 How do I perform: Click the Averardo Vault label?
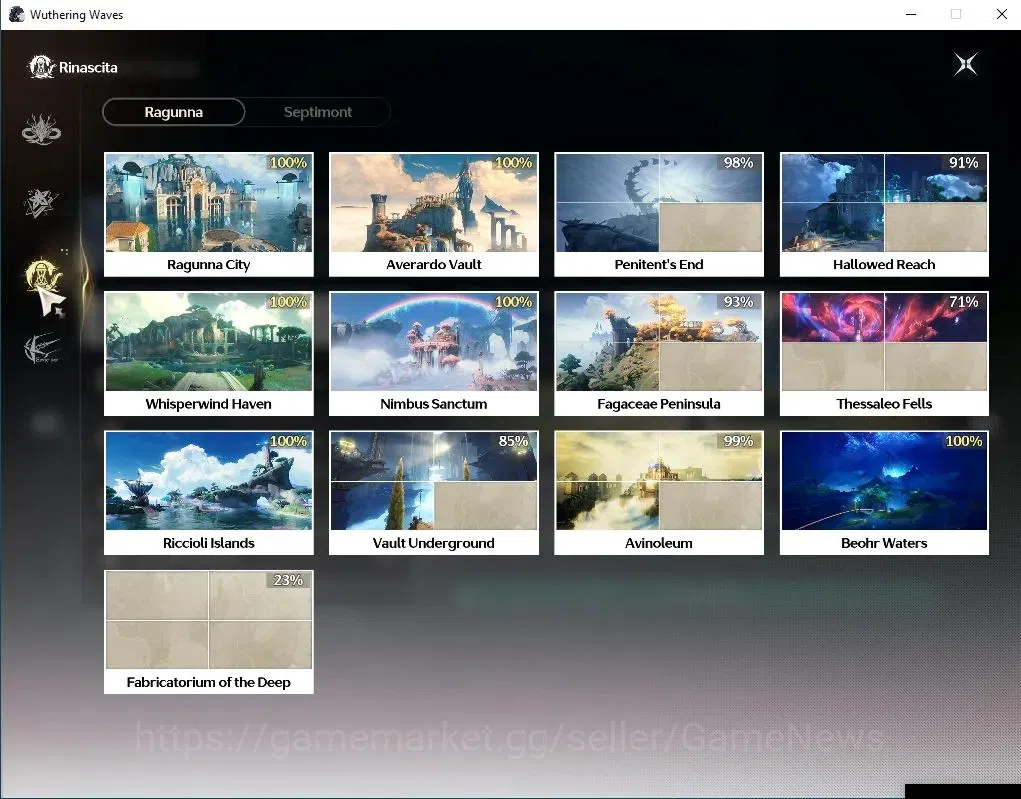coord(434,264)
